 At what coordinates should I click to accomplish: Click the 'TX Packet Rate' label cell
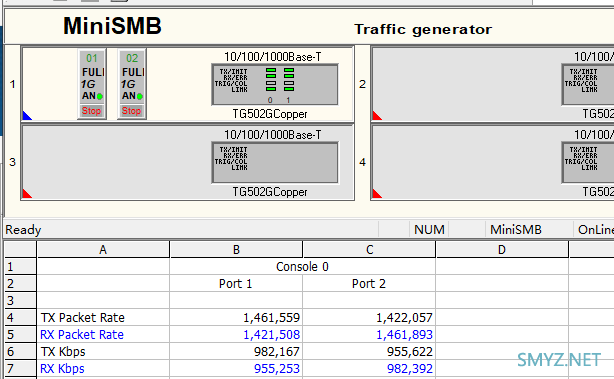[x=103, y=317]
